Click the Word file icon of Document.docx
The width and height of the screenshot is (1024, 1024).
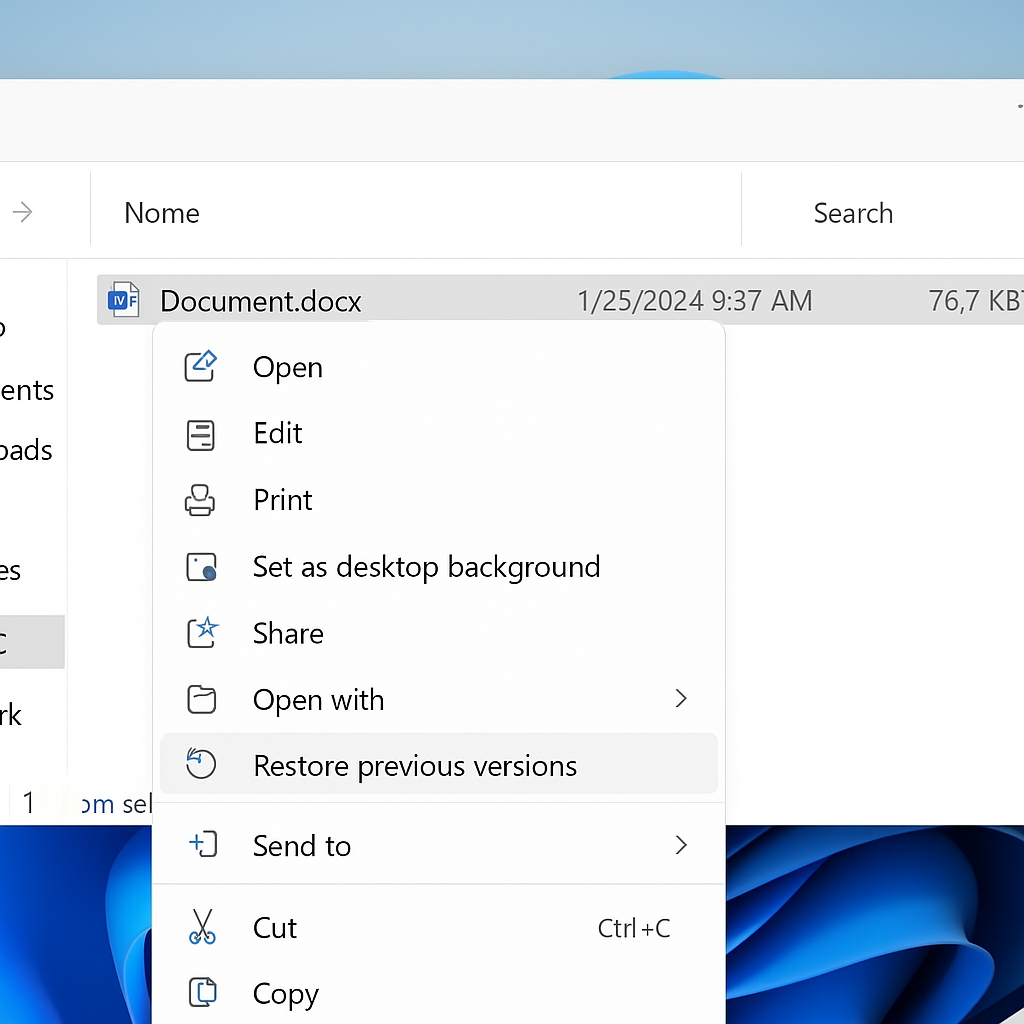click(123, 300)
